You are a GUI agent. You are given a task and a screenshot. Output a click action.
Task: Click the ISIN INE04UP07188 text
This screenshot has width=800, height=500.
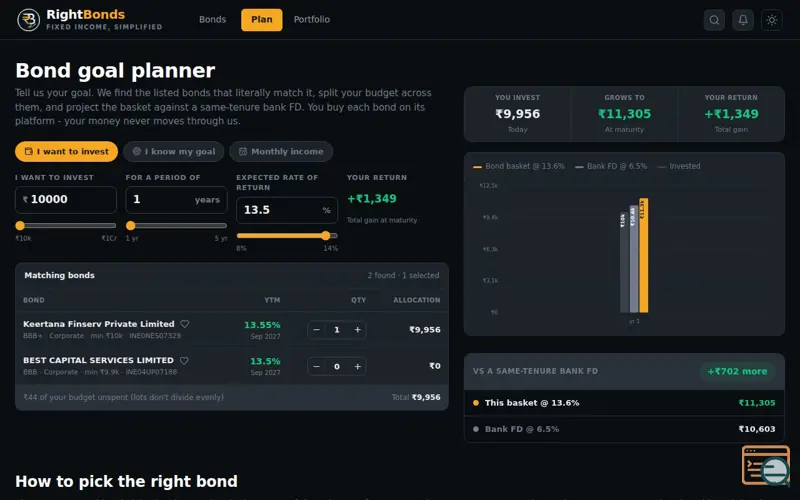pos(151,372)
